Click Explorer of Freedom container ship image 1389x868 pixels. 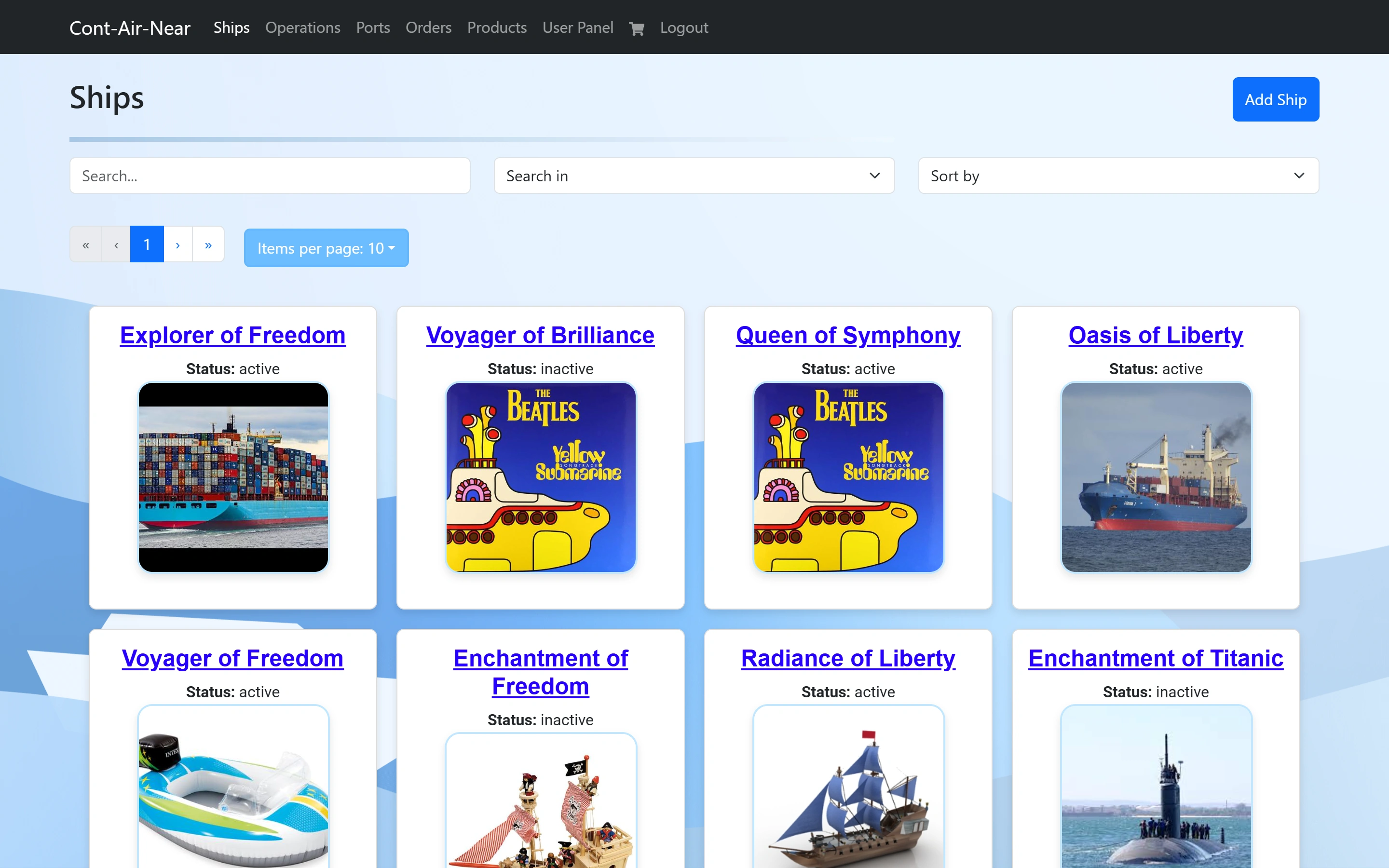click(x=233, y=477)
